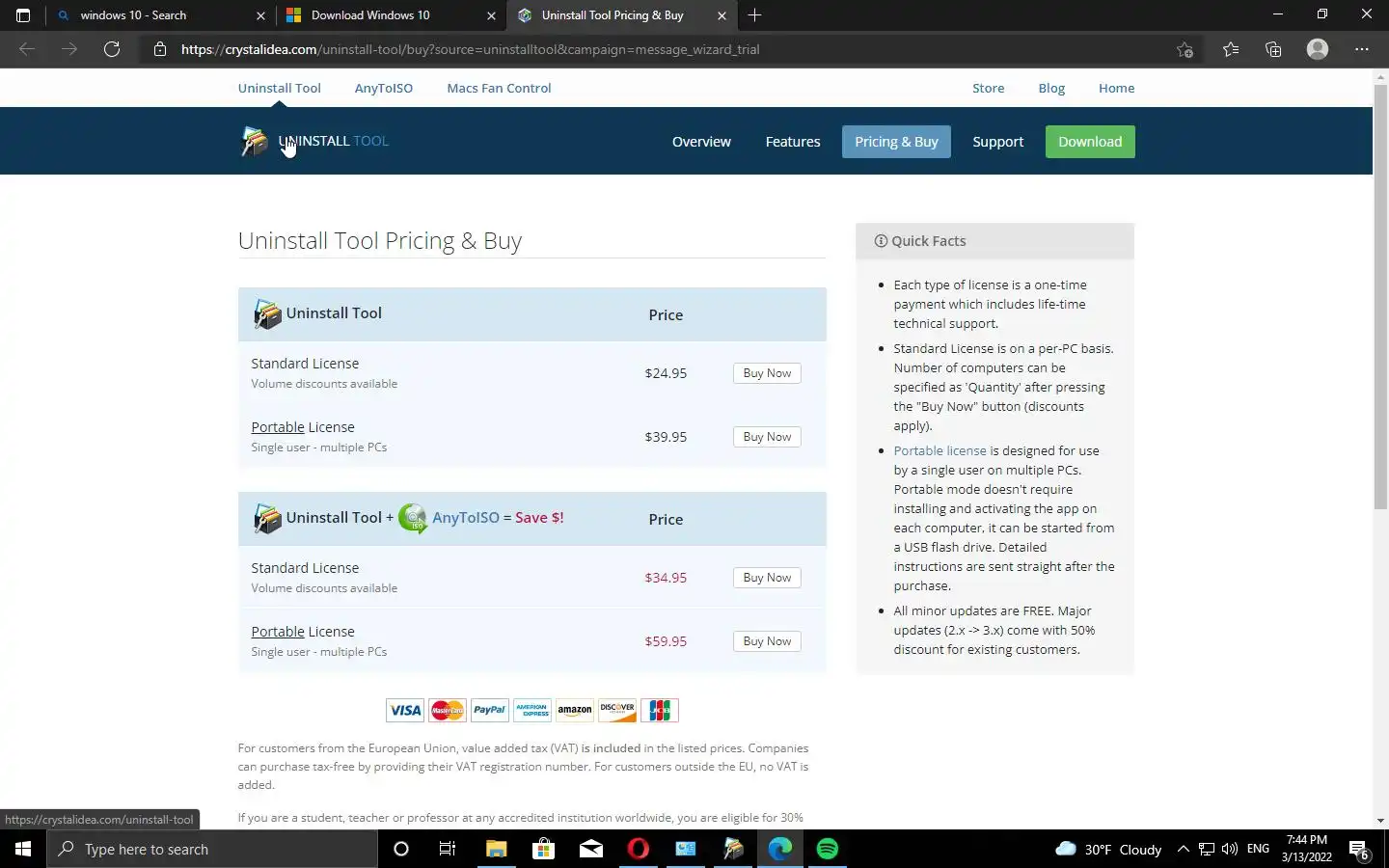Click the Uninstall Tool link in top bar
This screenshot has height=868, width=1389.
[279, 88]
